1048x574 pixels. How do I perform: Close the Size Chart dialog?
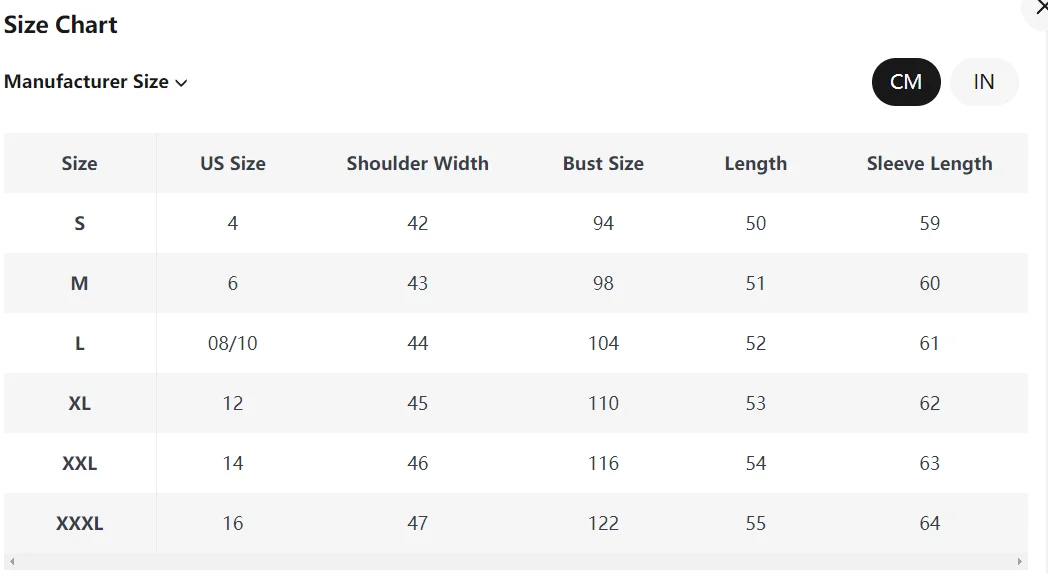tap(1041, 8)
